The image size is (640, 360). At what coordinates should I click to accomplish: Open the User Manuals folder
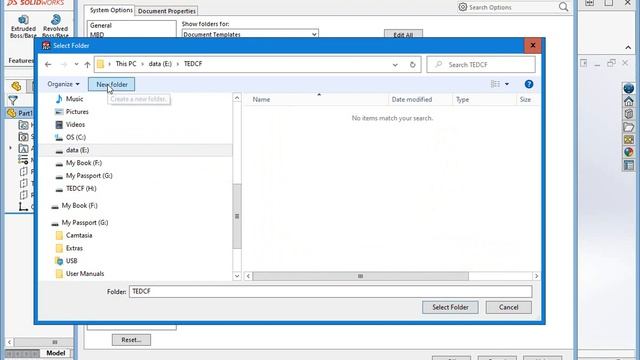pyautogui.click(x=84, y=274)
